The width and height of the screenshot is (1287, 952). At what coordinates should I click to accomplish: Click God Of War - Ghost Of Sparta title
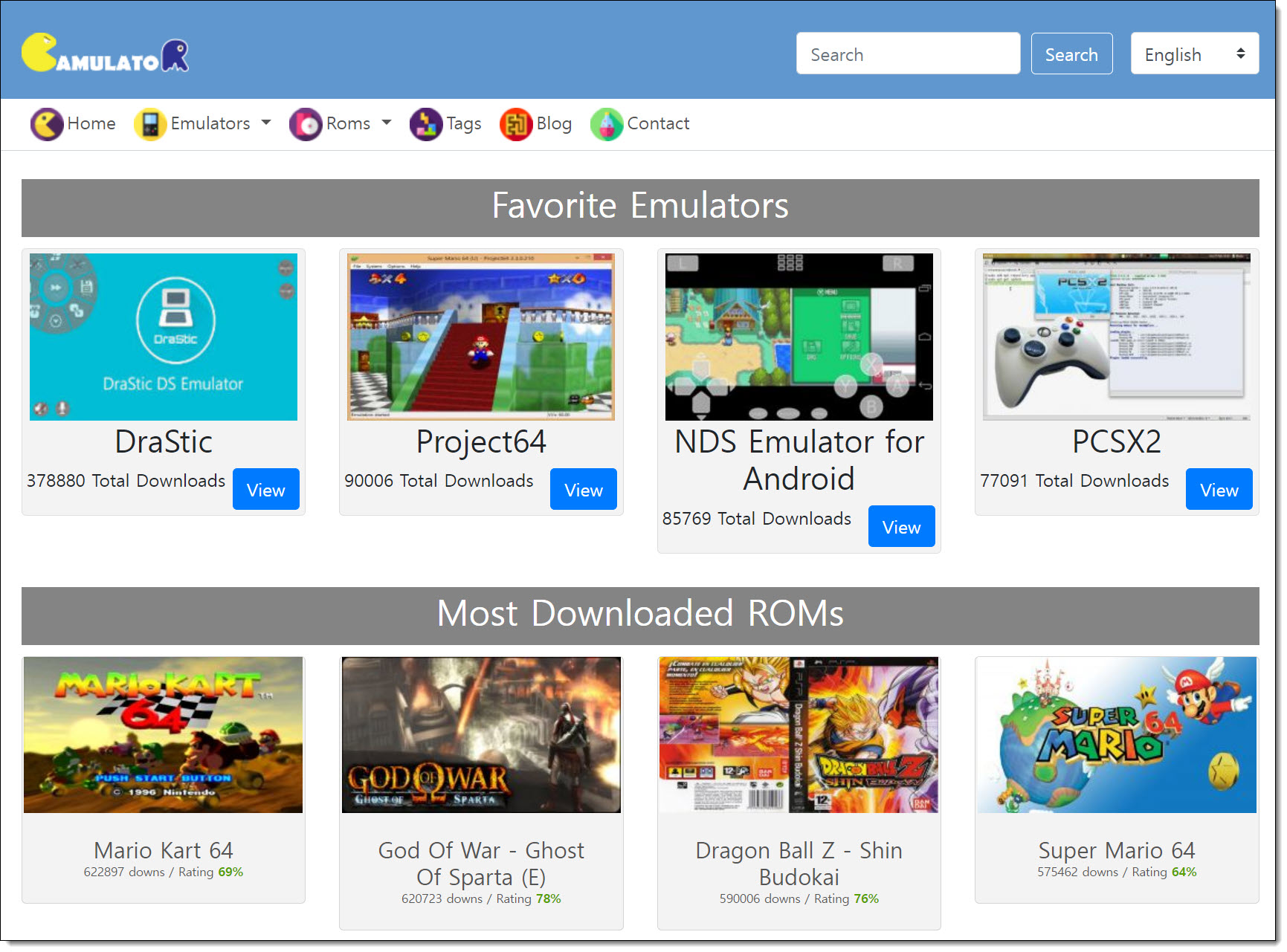pos(481,863)
